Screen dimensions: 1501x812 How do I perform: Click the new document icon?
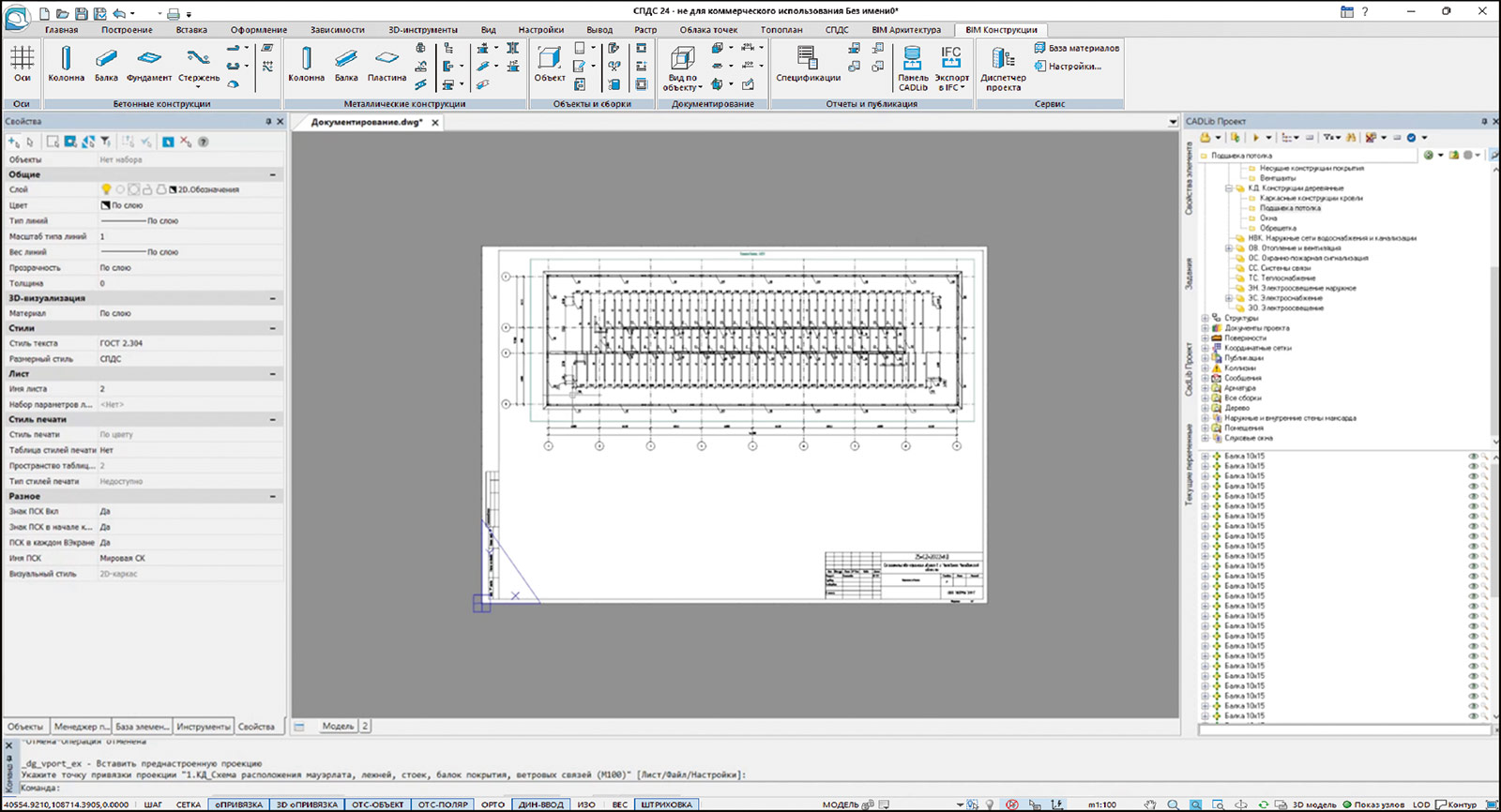(x=44, y=13)
